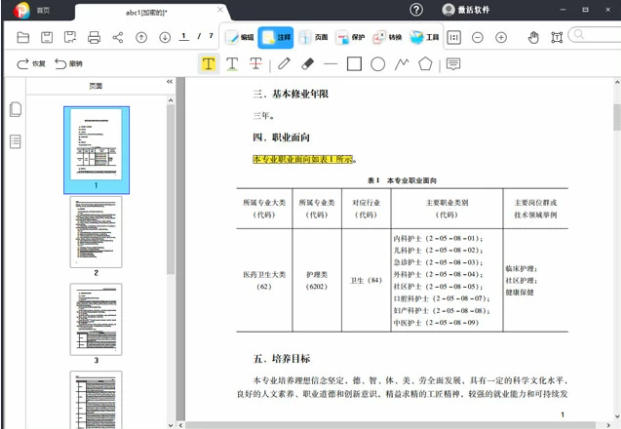Screen dimensions: 621x429
Task: Select page 2 thumbnail
Action: (96, 232)
